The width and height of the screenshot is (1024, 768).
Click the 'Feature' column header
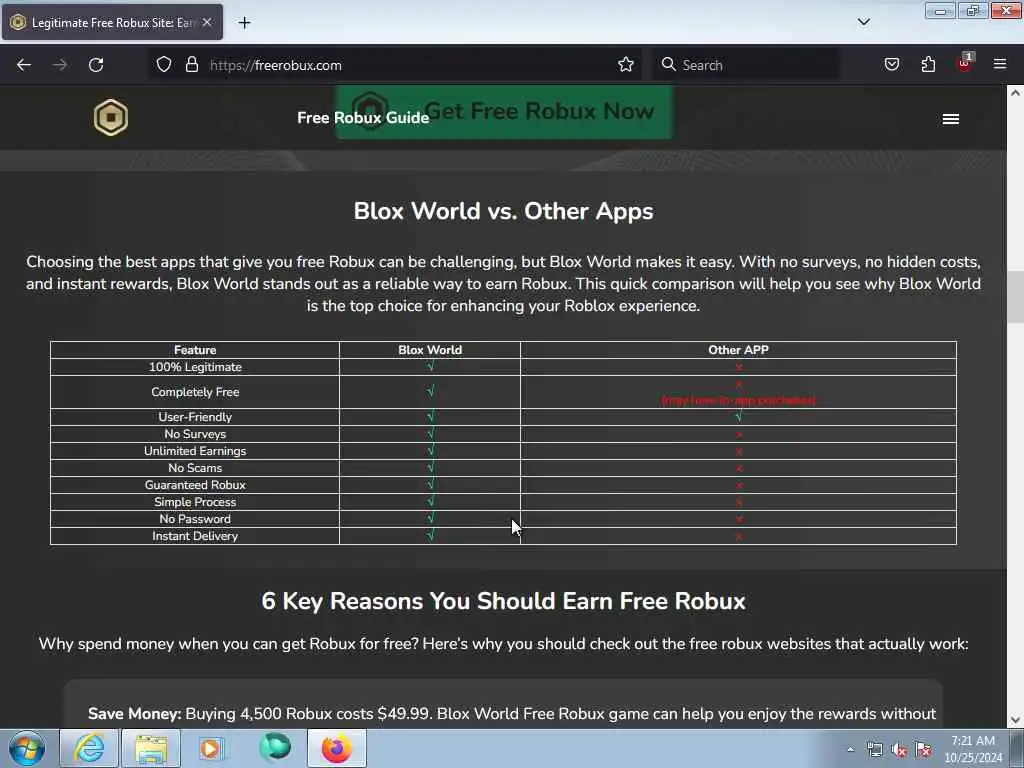(x=195, y=350)
